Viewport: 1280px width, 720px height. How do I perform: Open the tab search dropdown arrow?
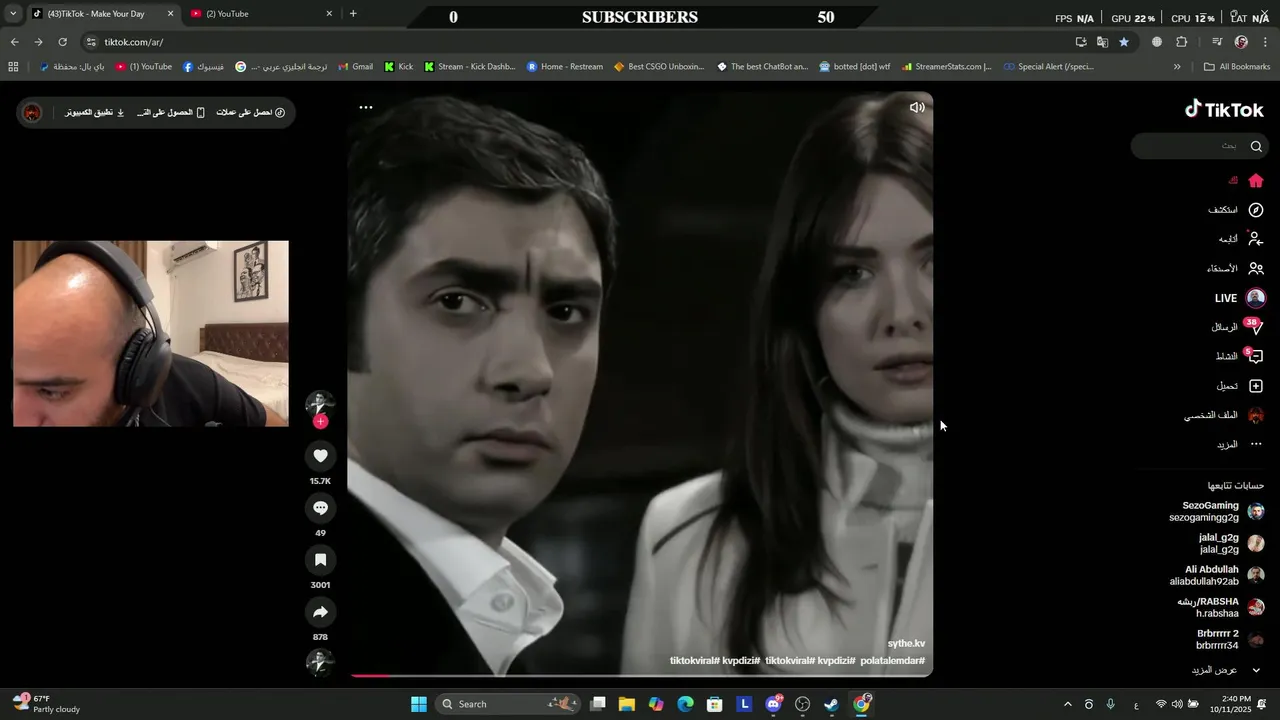pos(13,14)
